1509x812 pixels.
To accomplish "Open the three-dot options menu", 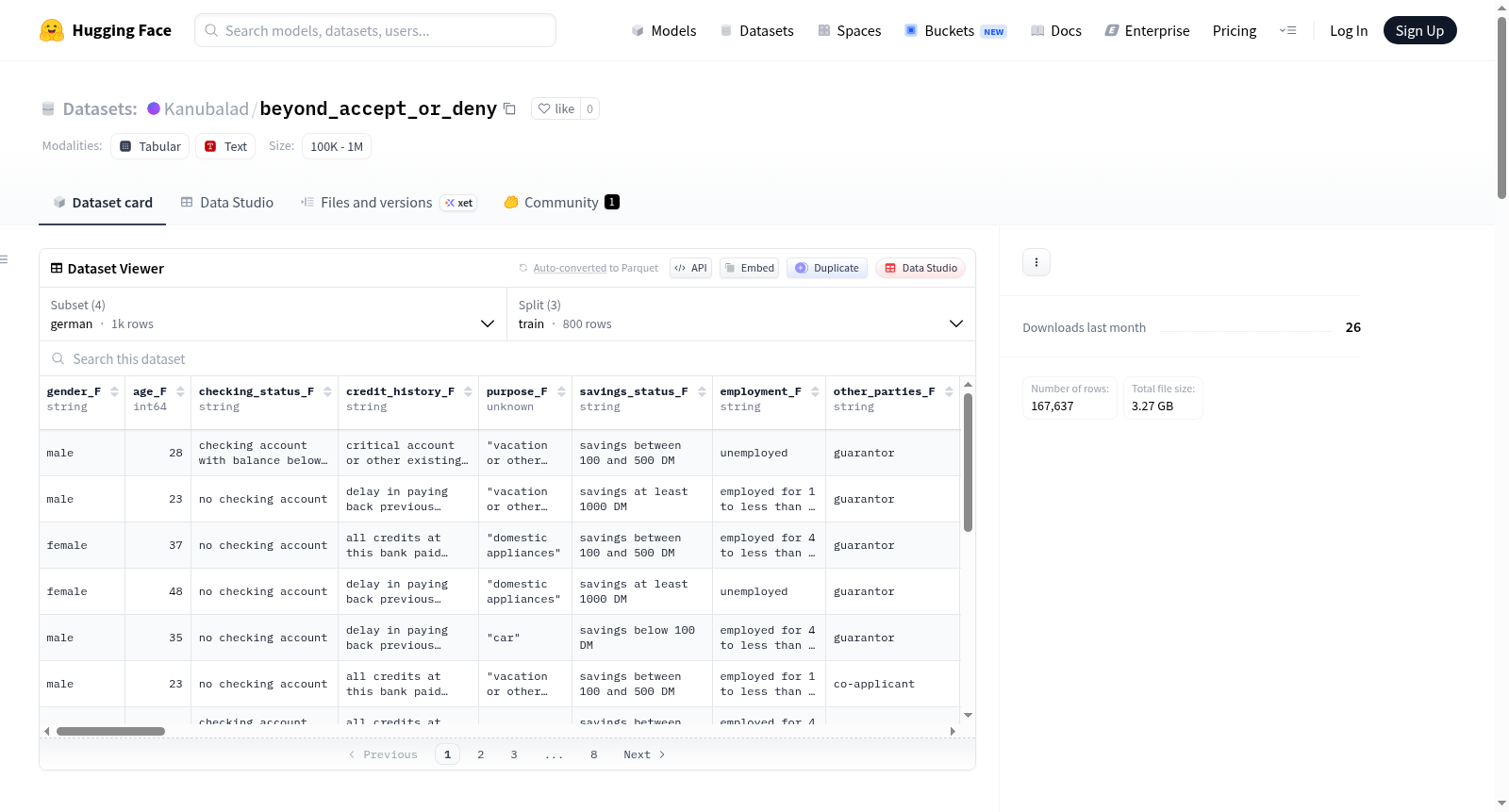I will point(1036,262).
